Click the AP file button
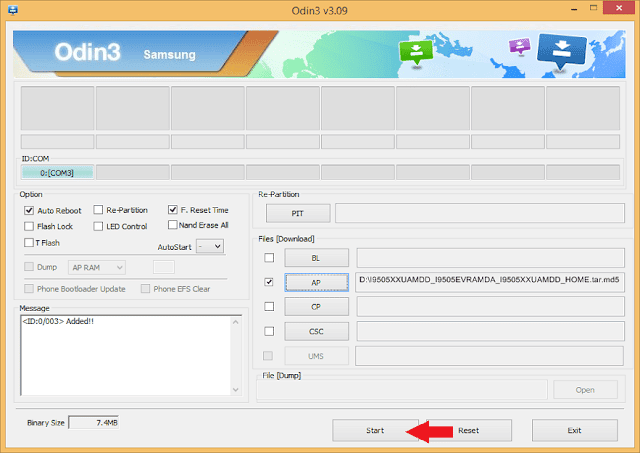This screenshot has width=640, height=453. [316, 282]
